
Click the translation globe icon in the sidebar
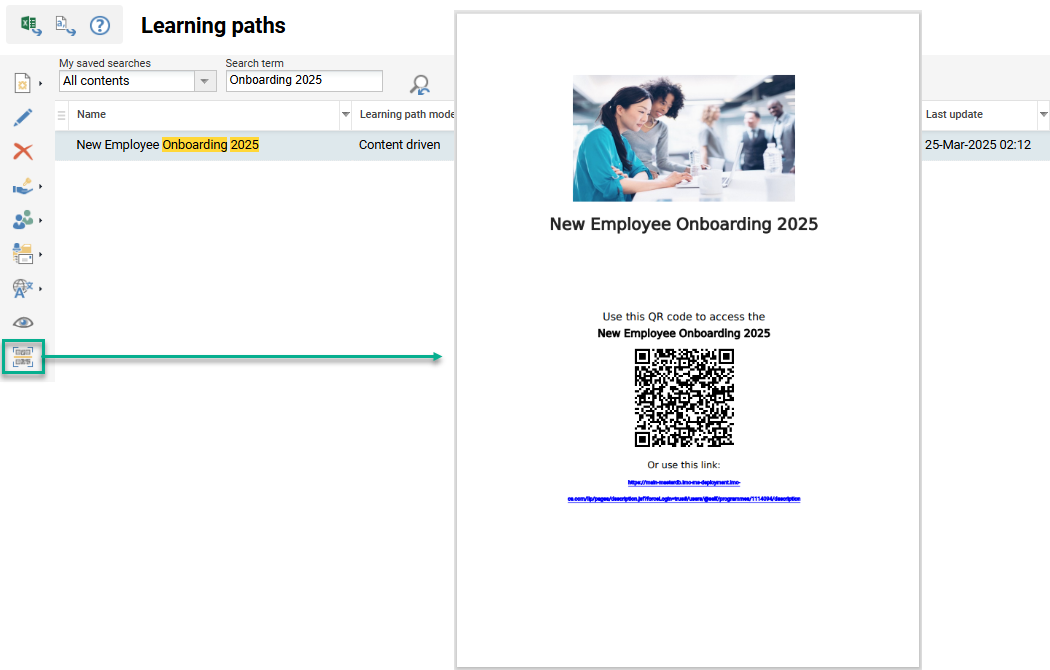[25, 288]
